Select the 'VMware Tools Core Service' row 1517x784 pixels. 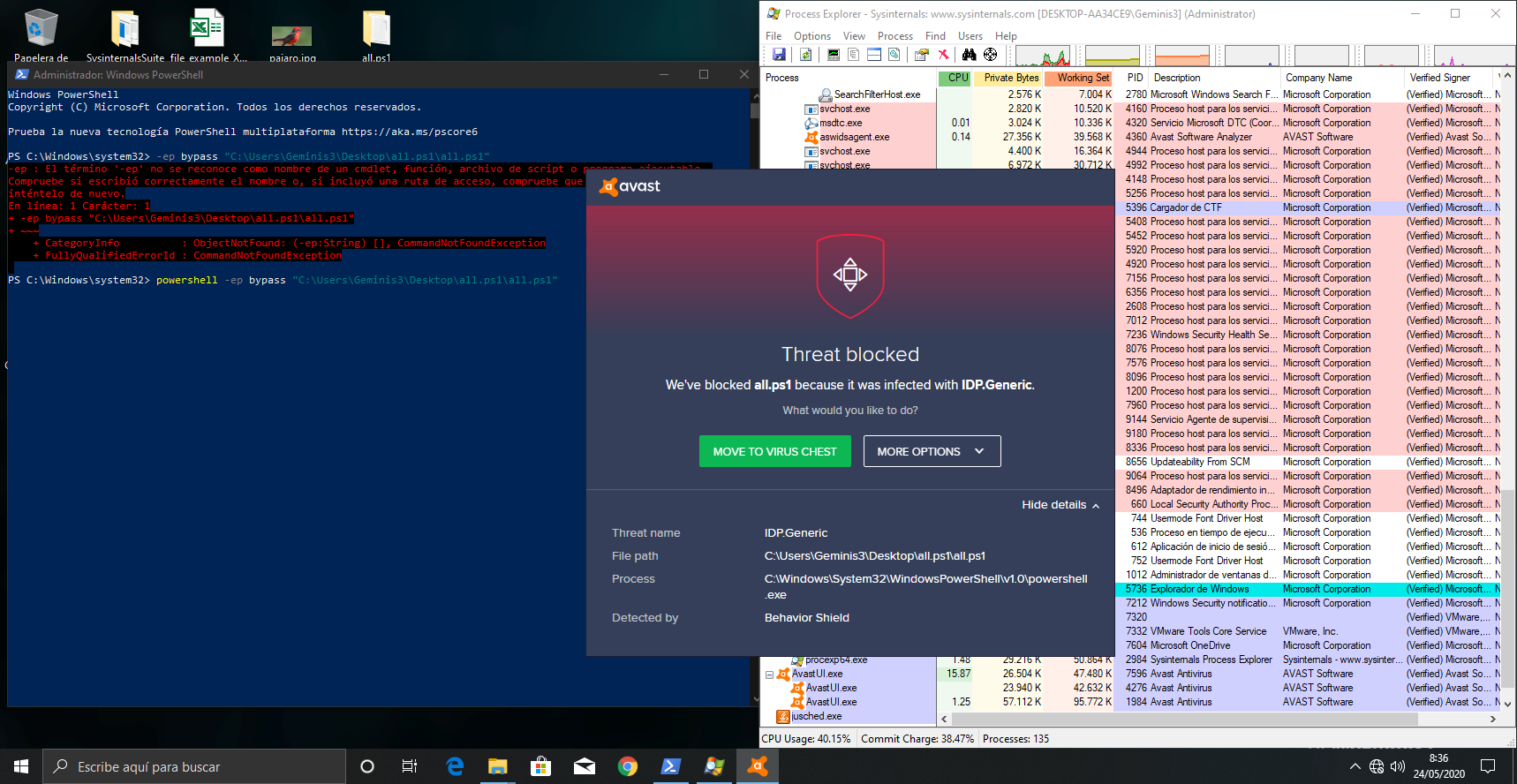coord(1308,631)
